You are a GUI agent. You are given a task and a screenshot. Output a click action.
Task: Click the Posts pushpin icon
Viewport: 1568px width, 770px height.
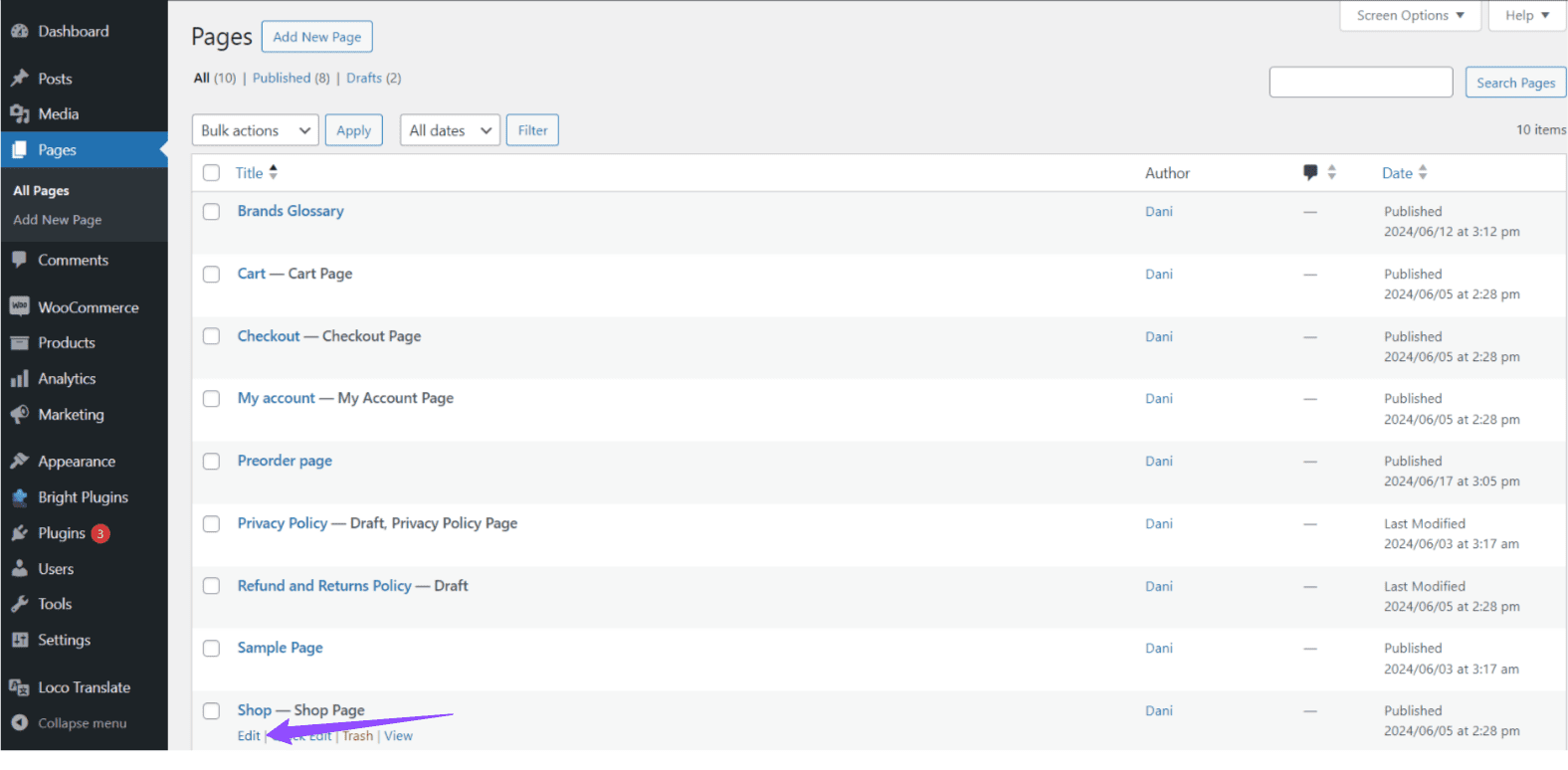[20, 79]
